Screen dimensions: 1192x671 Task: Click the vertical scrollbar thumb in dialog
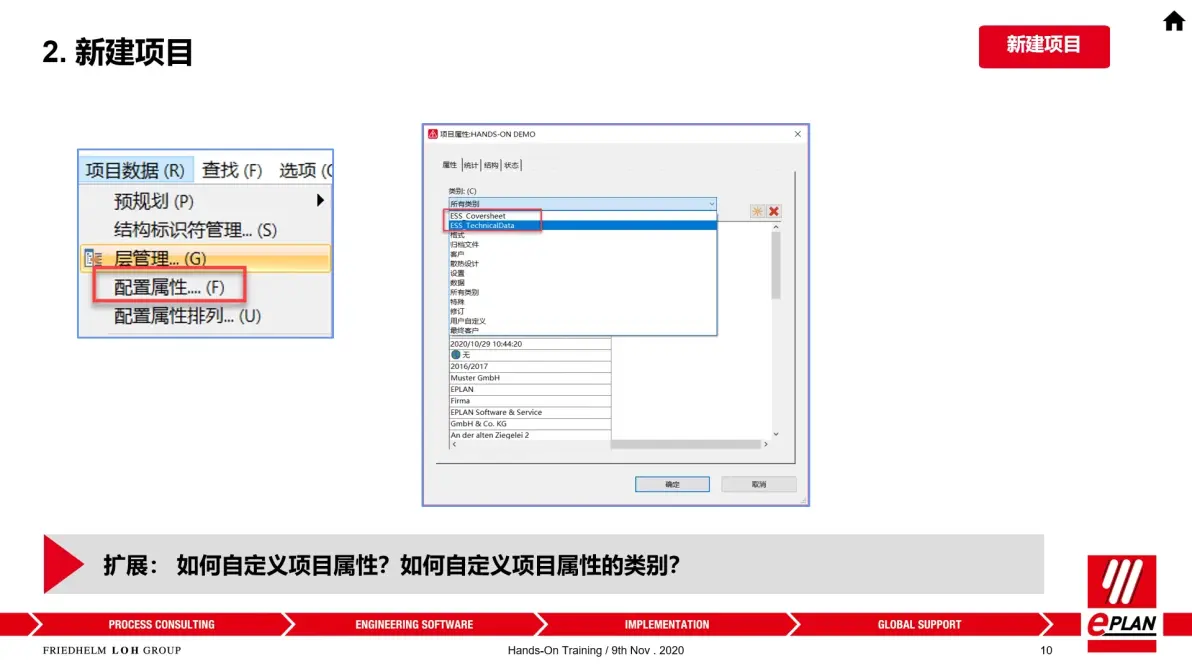(x=775, y=265)
